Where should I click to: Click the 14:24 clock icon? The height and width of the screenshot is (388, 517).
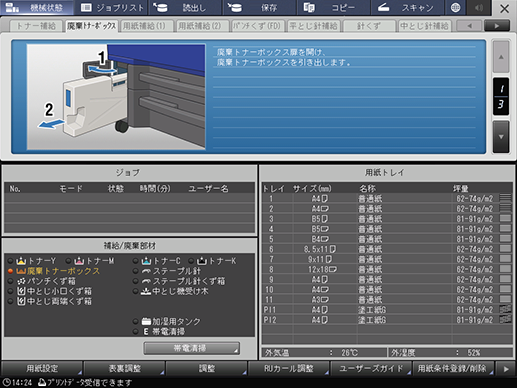coord(6,382)
